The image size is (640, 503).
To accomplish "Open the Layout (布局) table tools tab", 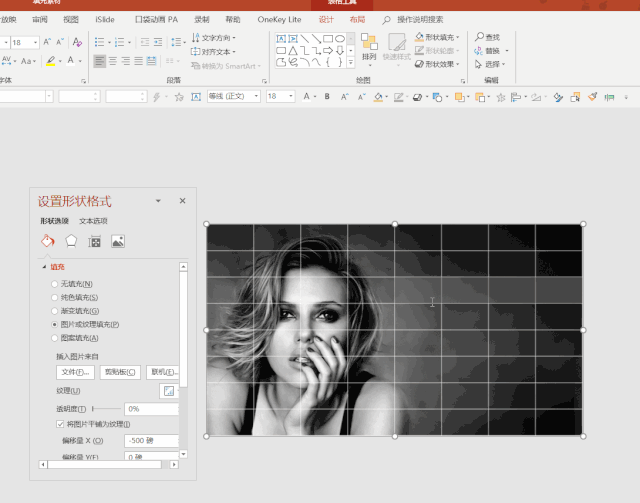I will pyautogui.click(x=357, y=19).
